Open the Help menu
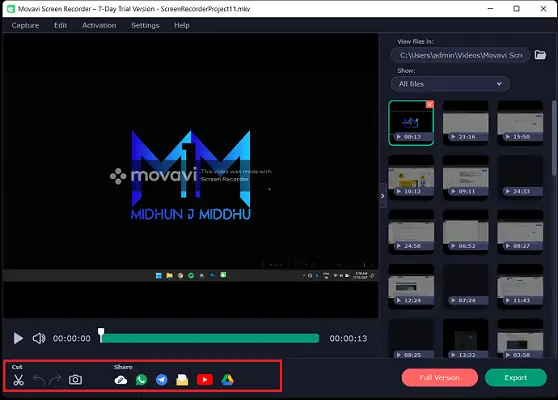The width and height of the screenshot is (558, 400). tap(181, 25)
